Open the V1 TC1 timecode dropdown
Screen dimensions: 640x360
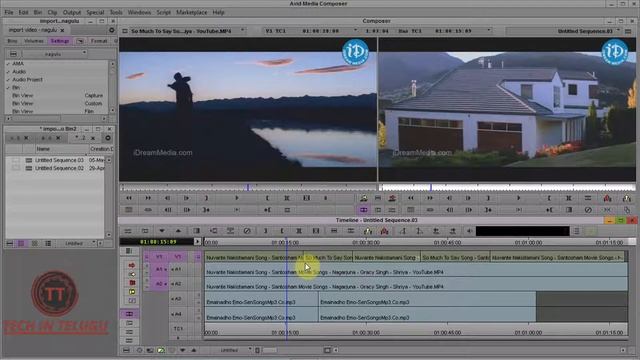click(355, 31)
